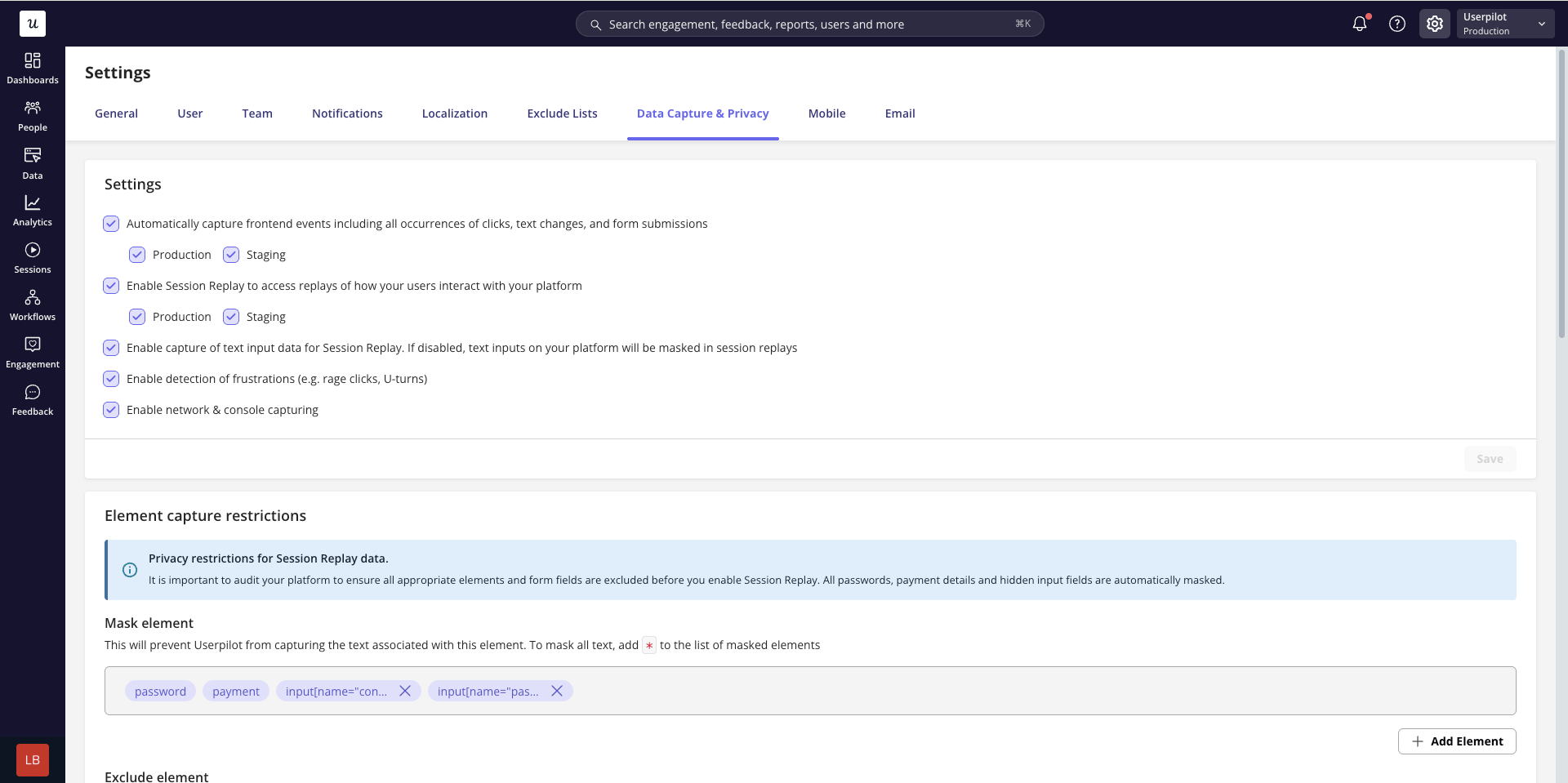Screen dimensions: 1568x783
Task: Open the Data section
Action: tap(33, 163)
